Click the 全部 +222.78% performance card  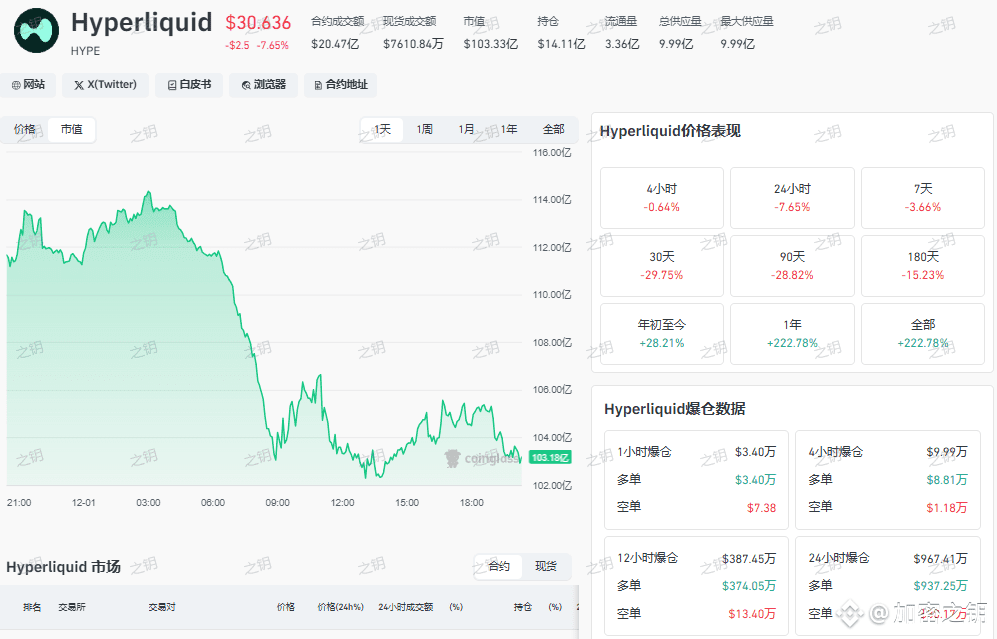[x=923, y=334]
